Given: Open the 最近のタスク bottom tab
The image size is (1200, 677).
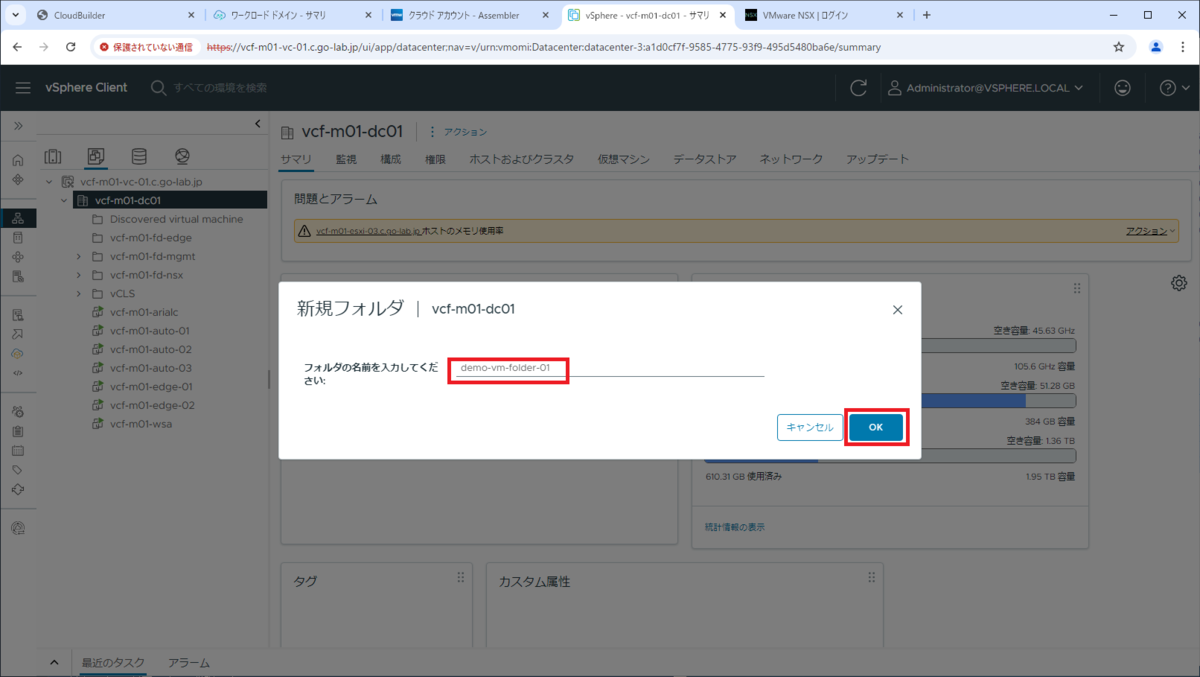Looking at the screenshot, I should (113, 663).
